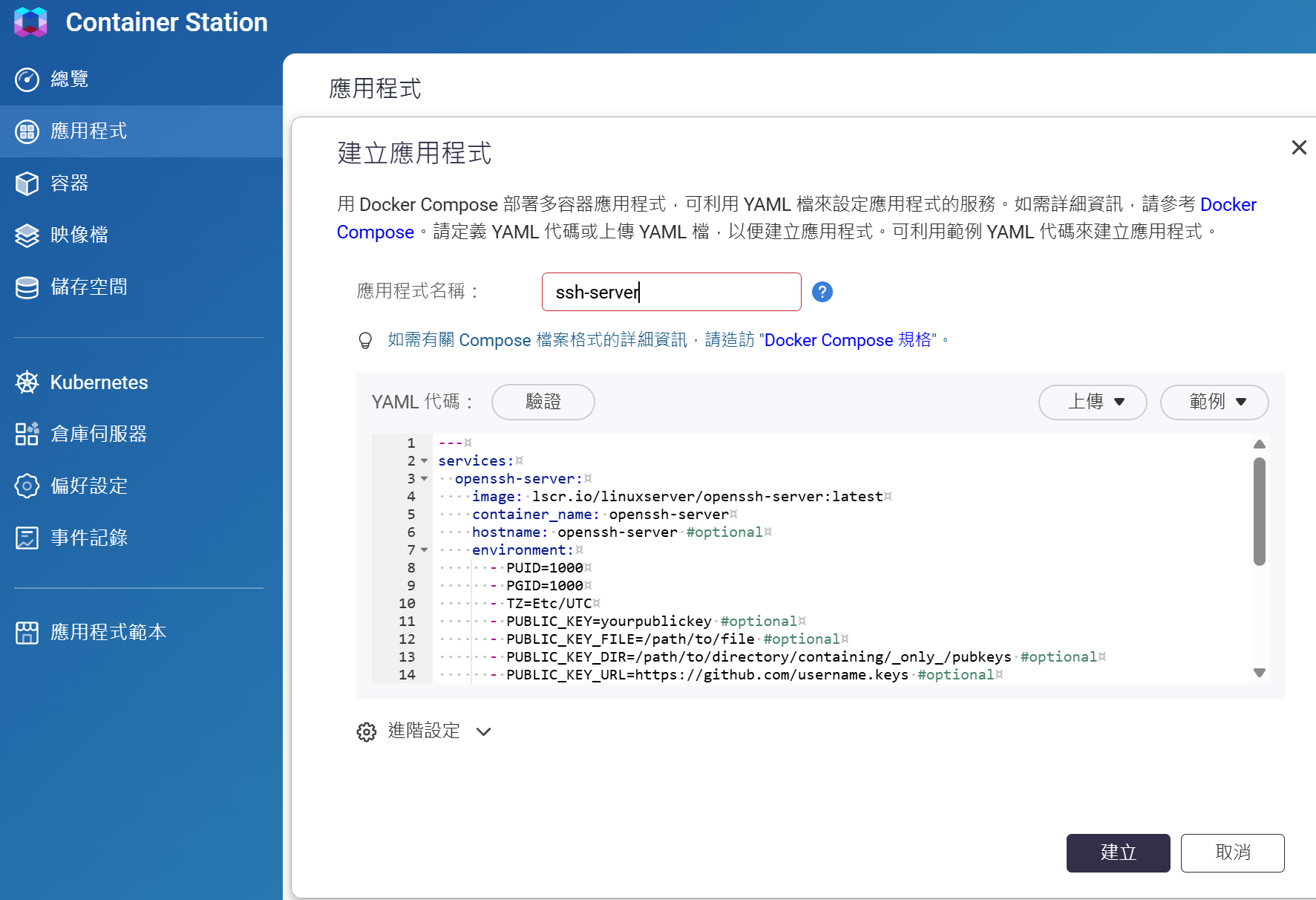1316x900 pixels.
Task: Click the 驗證 validate button
Action: (543, 402)
